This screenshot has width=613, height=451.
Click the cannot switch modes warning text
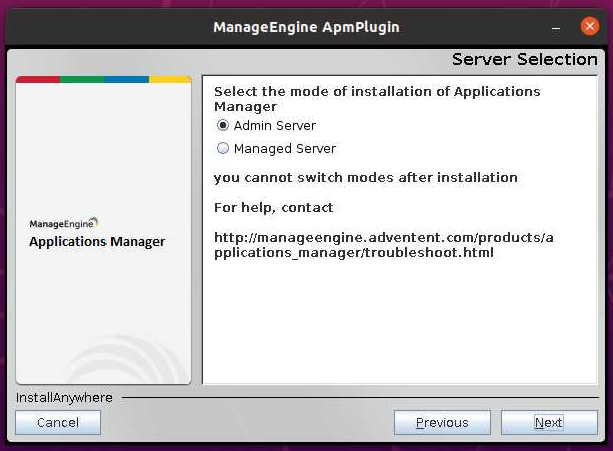[x=366, y=178]
